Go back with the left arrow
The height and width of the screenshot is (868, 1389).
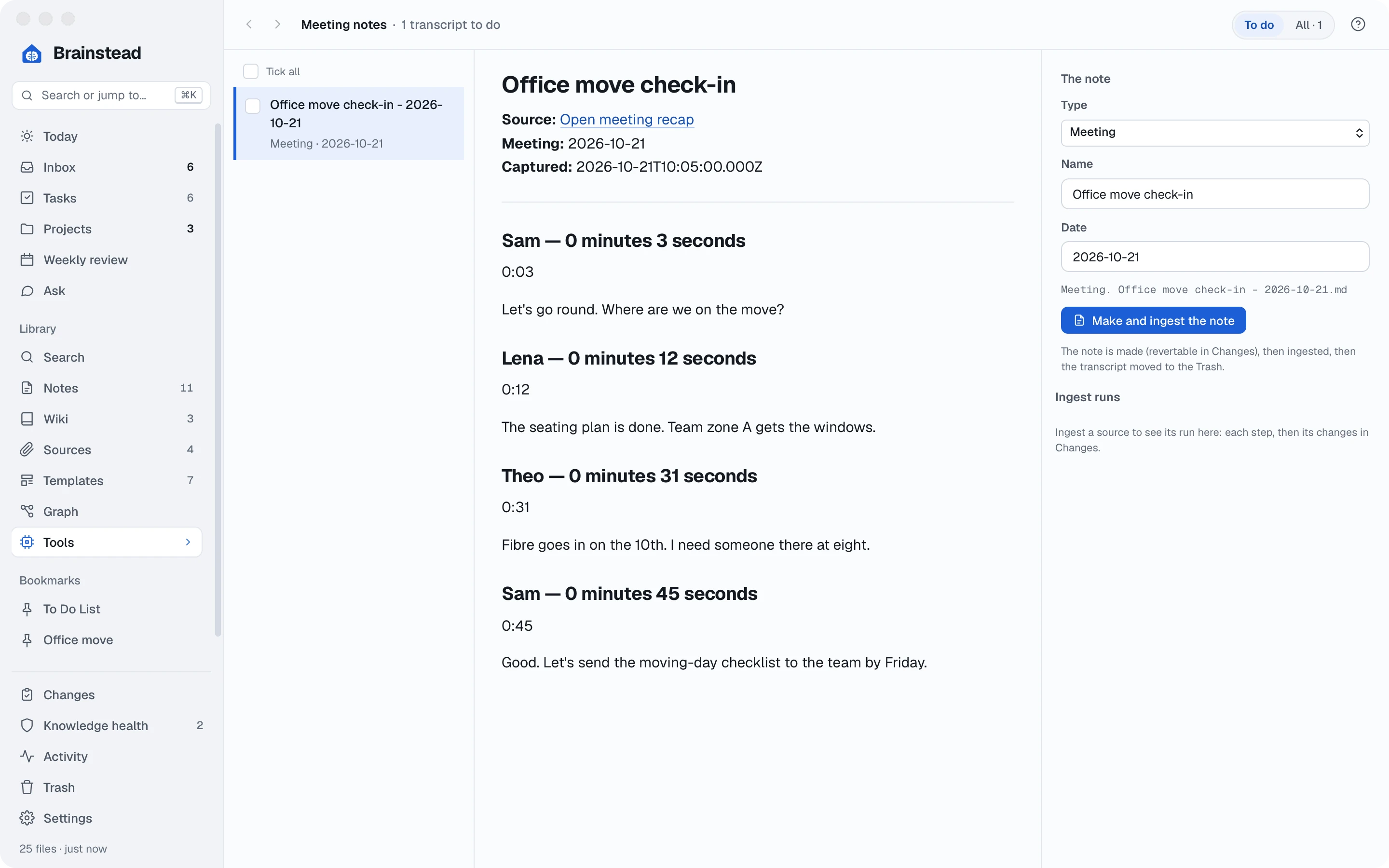pos(249,25)
